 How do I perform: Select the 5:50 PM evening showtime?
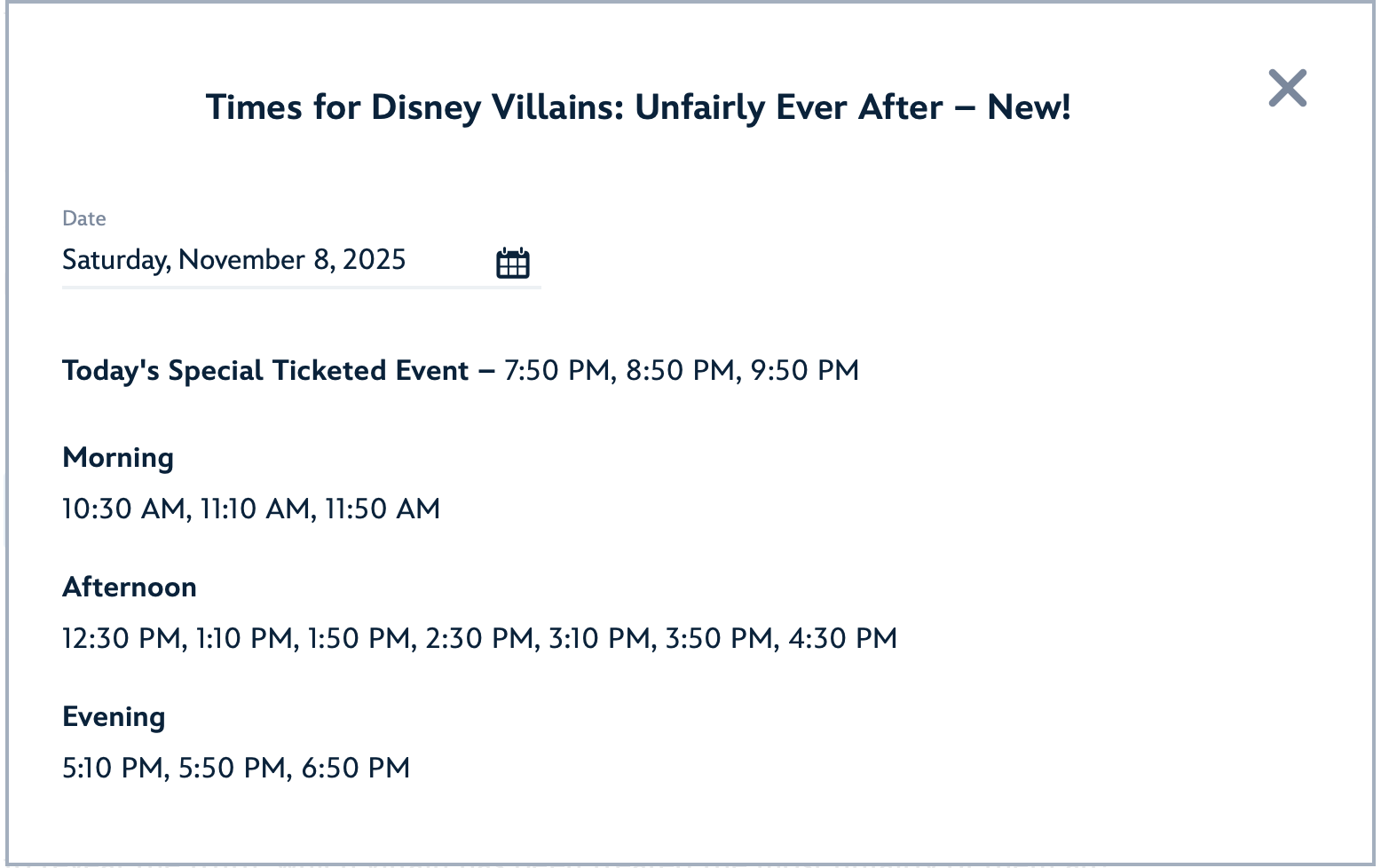click(x=233, y=768)
